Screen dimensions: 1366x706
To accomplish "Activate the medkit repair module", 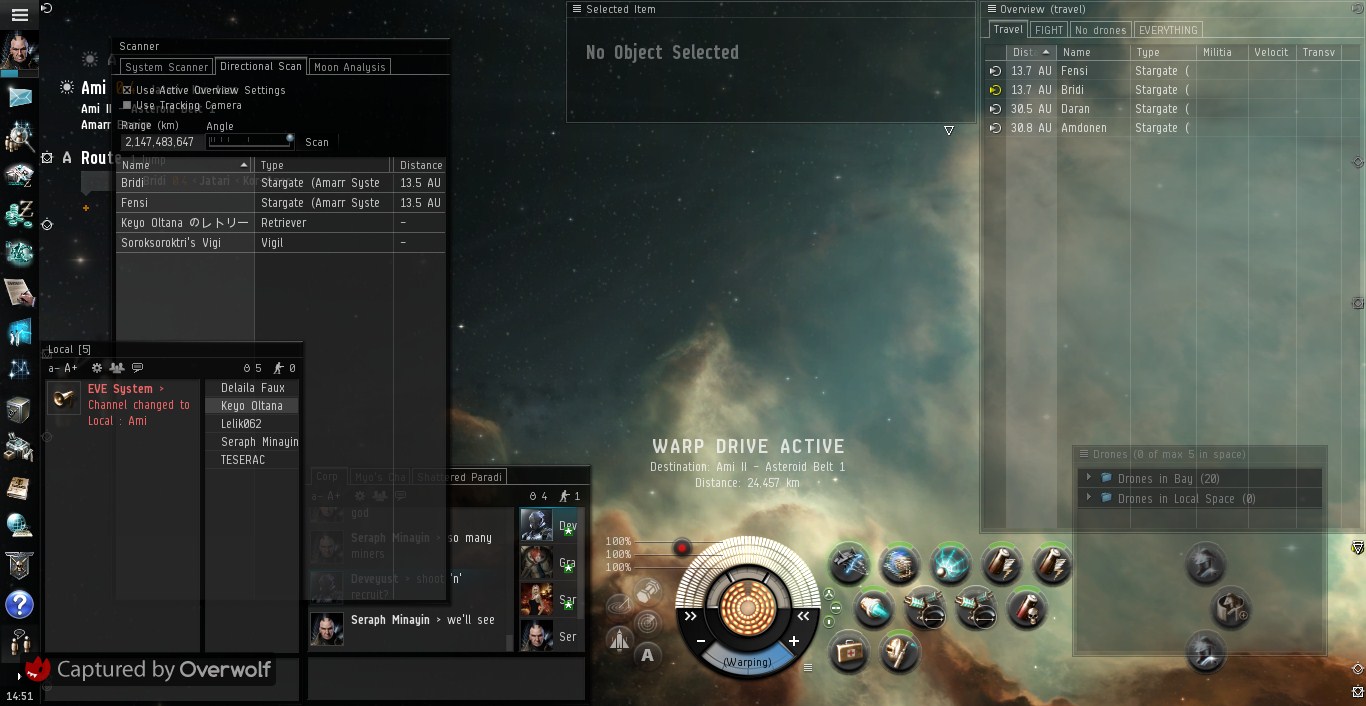I will tap(849, 651).
